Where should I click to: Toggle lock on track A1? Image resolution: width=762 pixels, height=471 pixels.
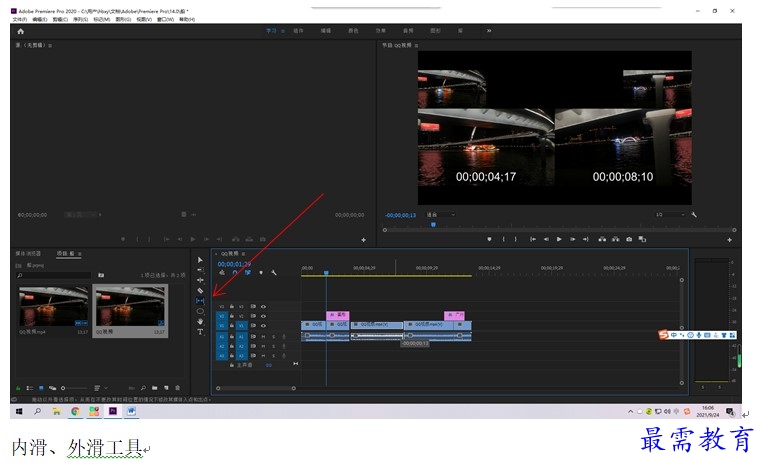coord(232,336)
